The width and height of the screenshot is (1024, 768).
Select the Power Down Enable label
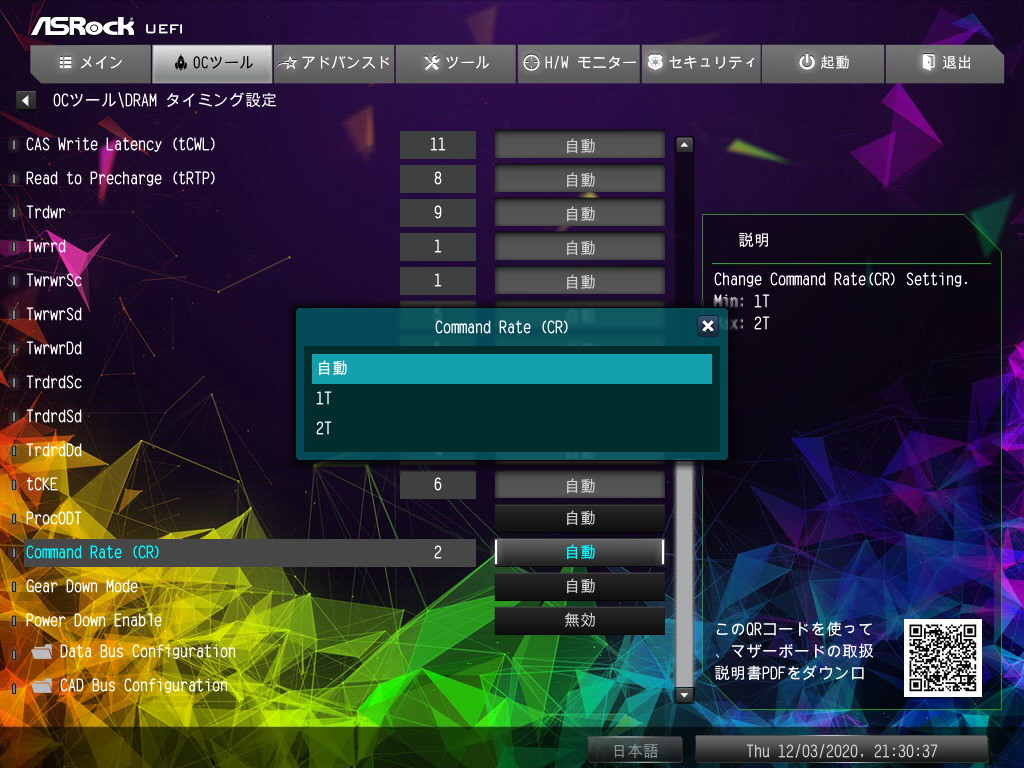93,620
